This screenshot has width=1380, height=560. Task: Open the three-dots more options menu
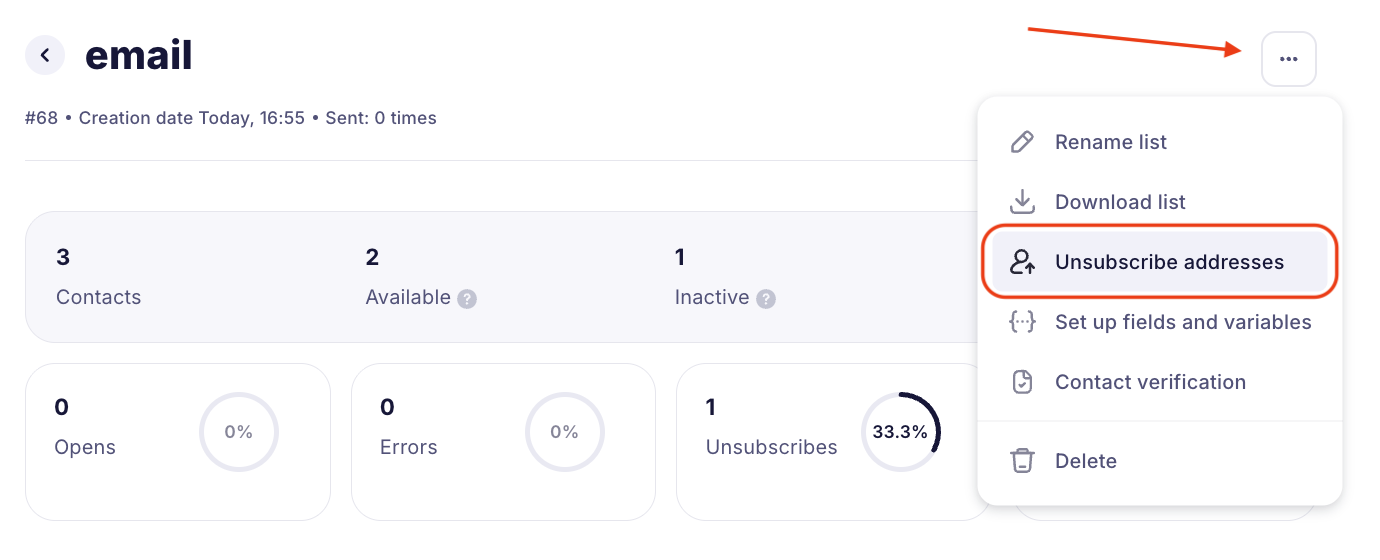point(1288,59)
